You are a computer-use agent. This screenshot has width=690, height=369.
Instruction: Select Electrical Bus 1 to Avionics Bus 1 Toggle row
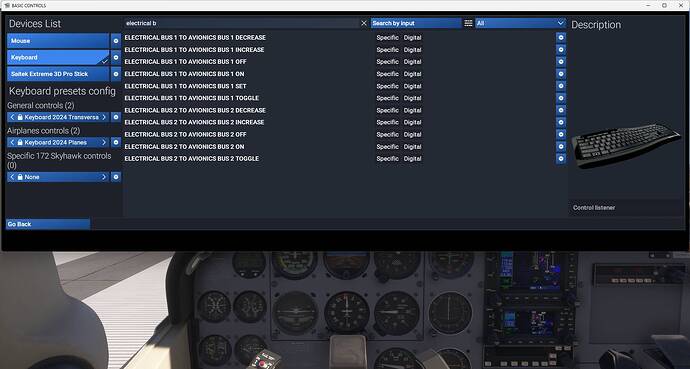pyautogui.click(x=345, y=98)
